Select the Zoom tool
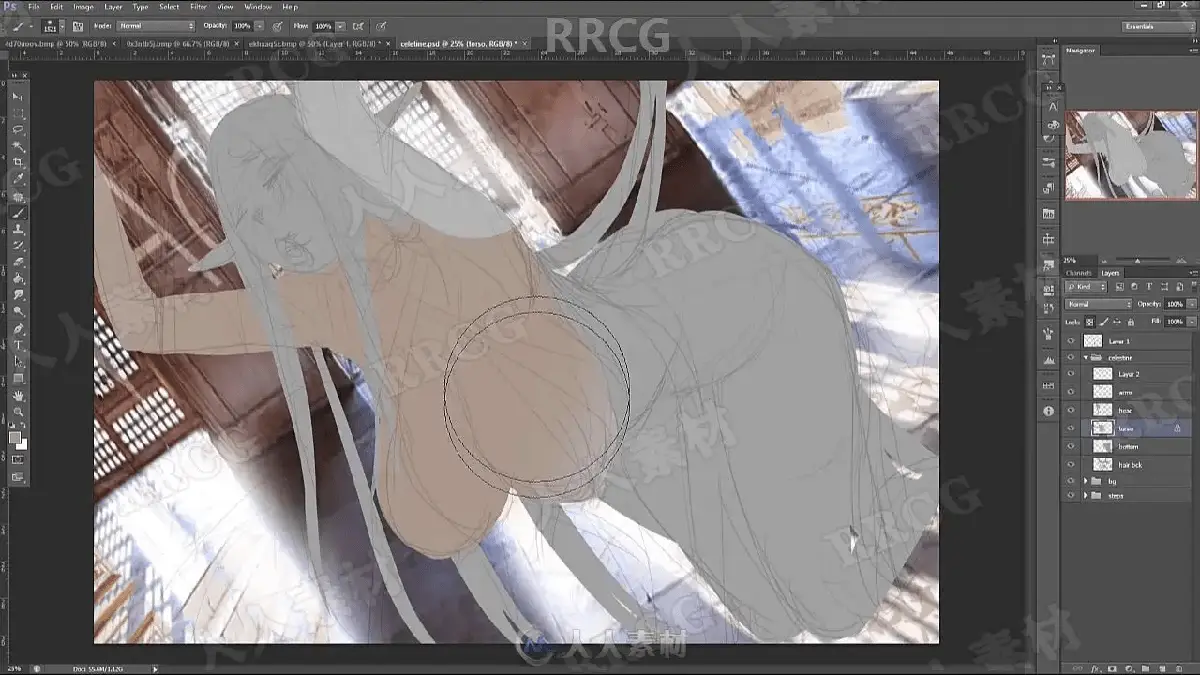 pos(17,412)
